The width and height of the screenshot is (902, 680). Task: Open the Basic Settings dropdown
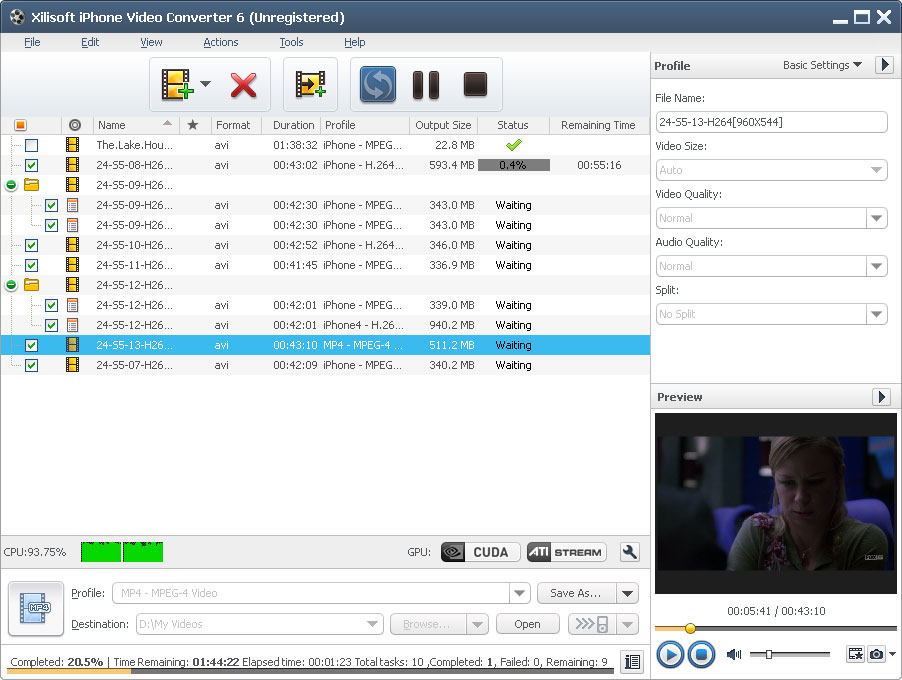point(822,65)
